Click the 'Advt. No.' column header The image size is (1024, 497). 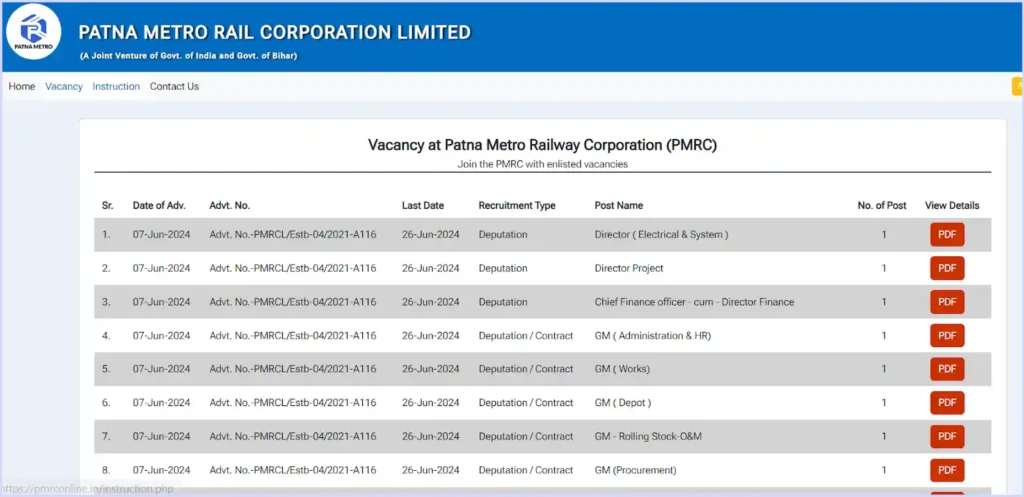(229, 205)
